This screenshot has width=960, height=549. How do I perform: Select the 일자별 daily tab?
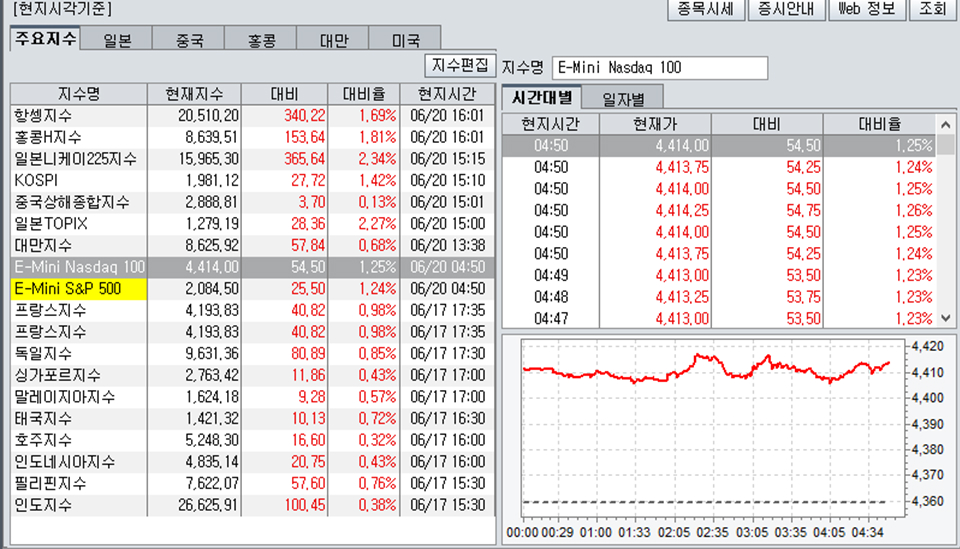pos(623,98)
